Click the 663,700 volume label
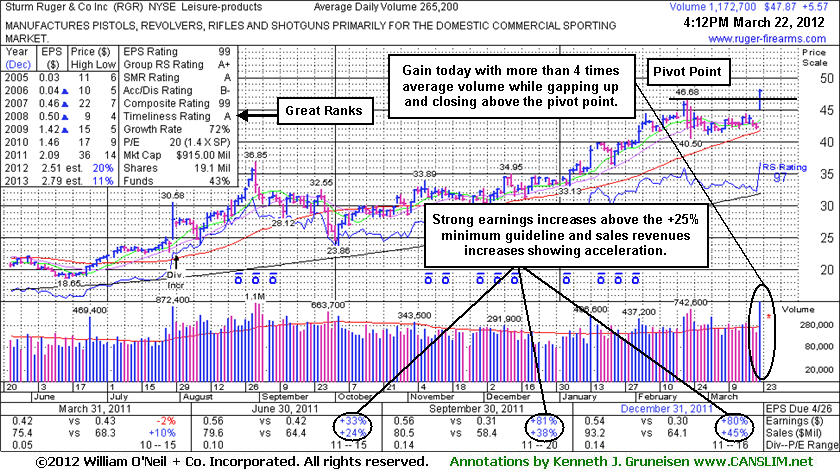The height and width of the screenshot is (472, 840). click(x=328, y=305)
